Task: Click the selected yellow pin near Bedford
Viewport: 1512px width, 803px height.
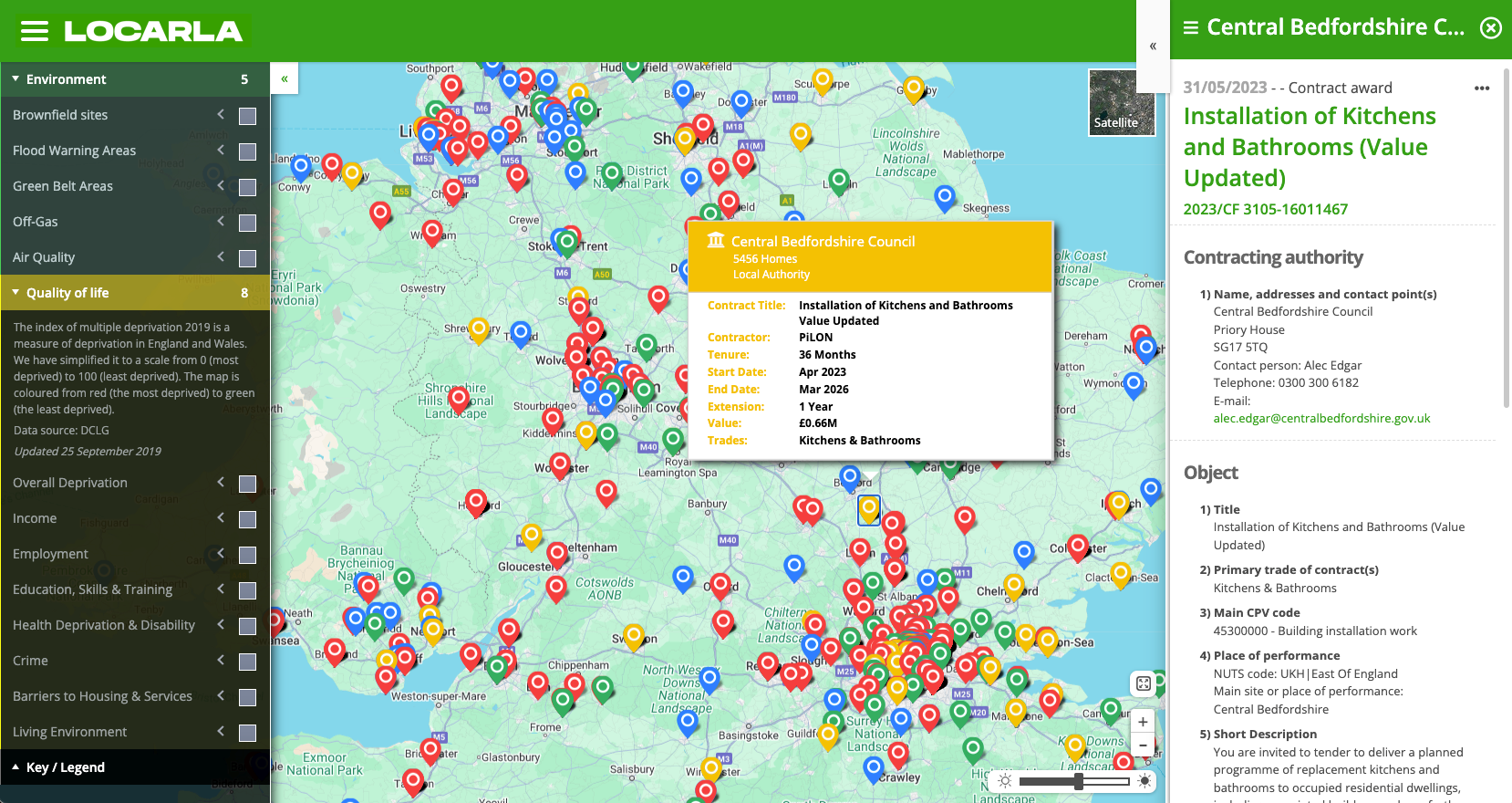Action: (x=869, y=509)
